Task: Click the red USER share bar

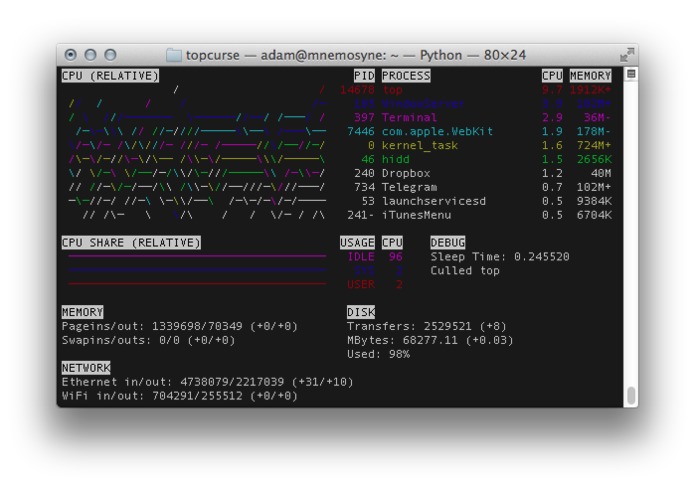Action: tap(197, 284)
